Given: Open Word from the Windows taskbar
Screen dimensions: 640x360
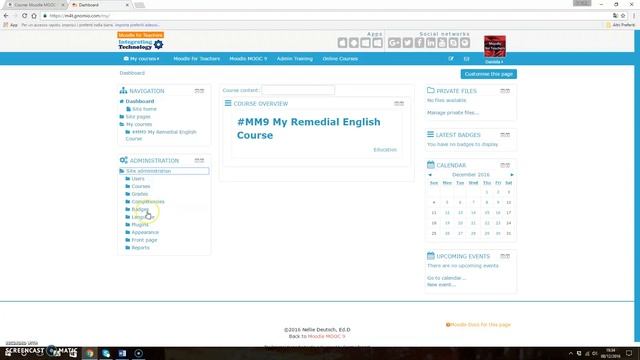Looking at the screenshot, I should [122, 353].
